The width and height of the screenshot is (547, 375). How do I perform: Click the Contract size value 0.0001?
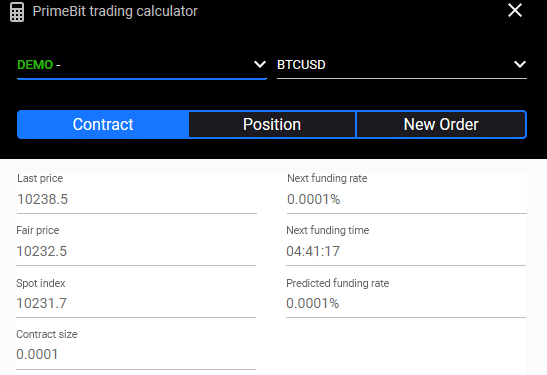pyautogui.click(x=37, y=354)
